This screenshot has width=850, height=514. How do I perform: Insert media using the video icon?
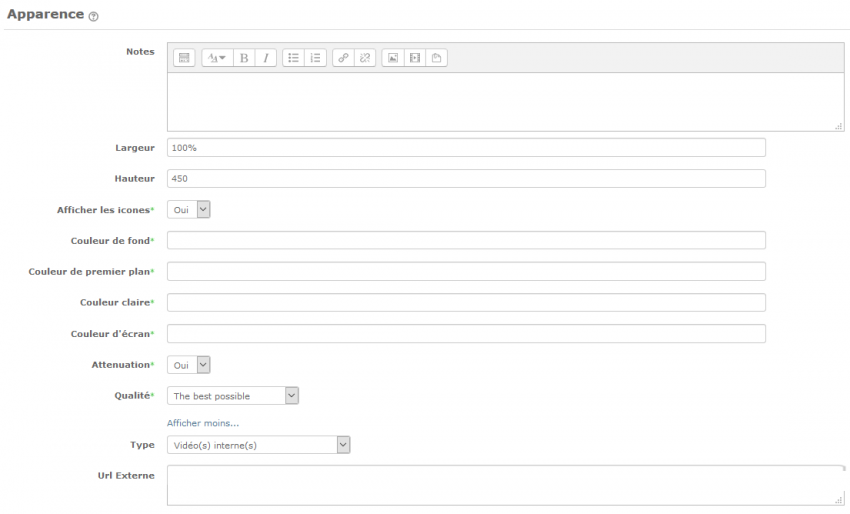[415, 58]
